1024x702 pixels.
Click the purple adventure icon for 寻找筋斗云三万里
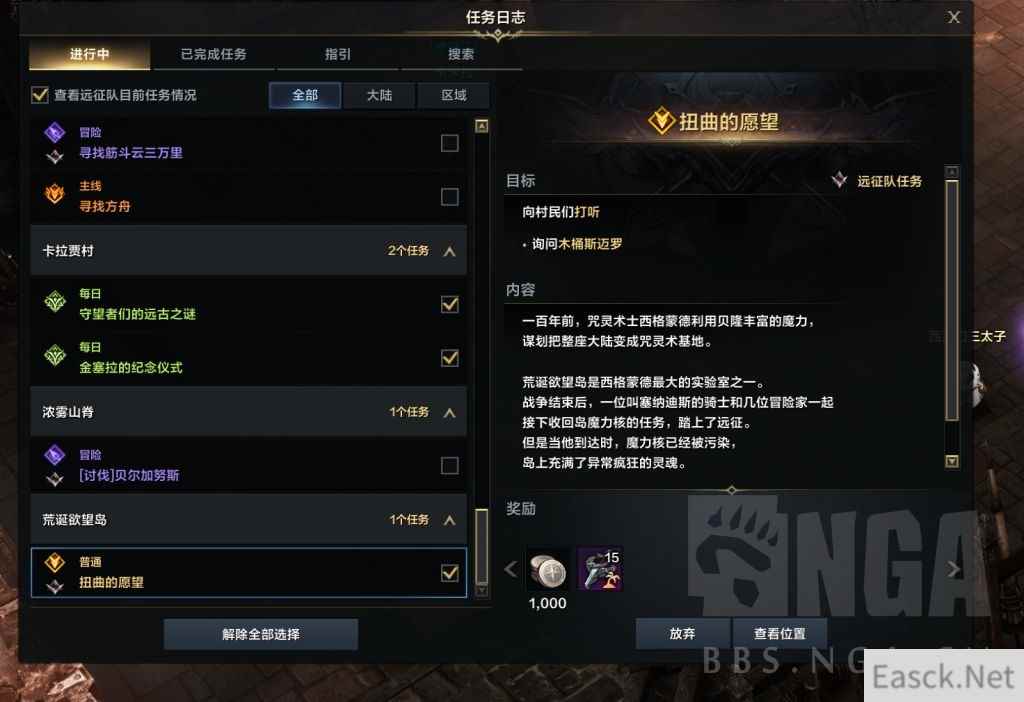(x=55, y=133)
